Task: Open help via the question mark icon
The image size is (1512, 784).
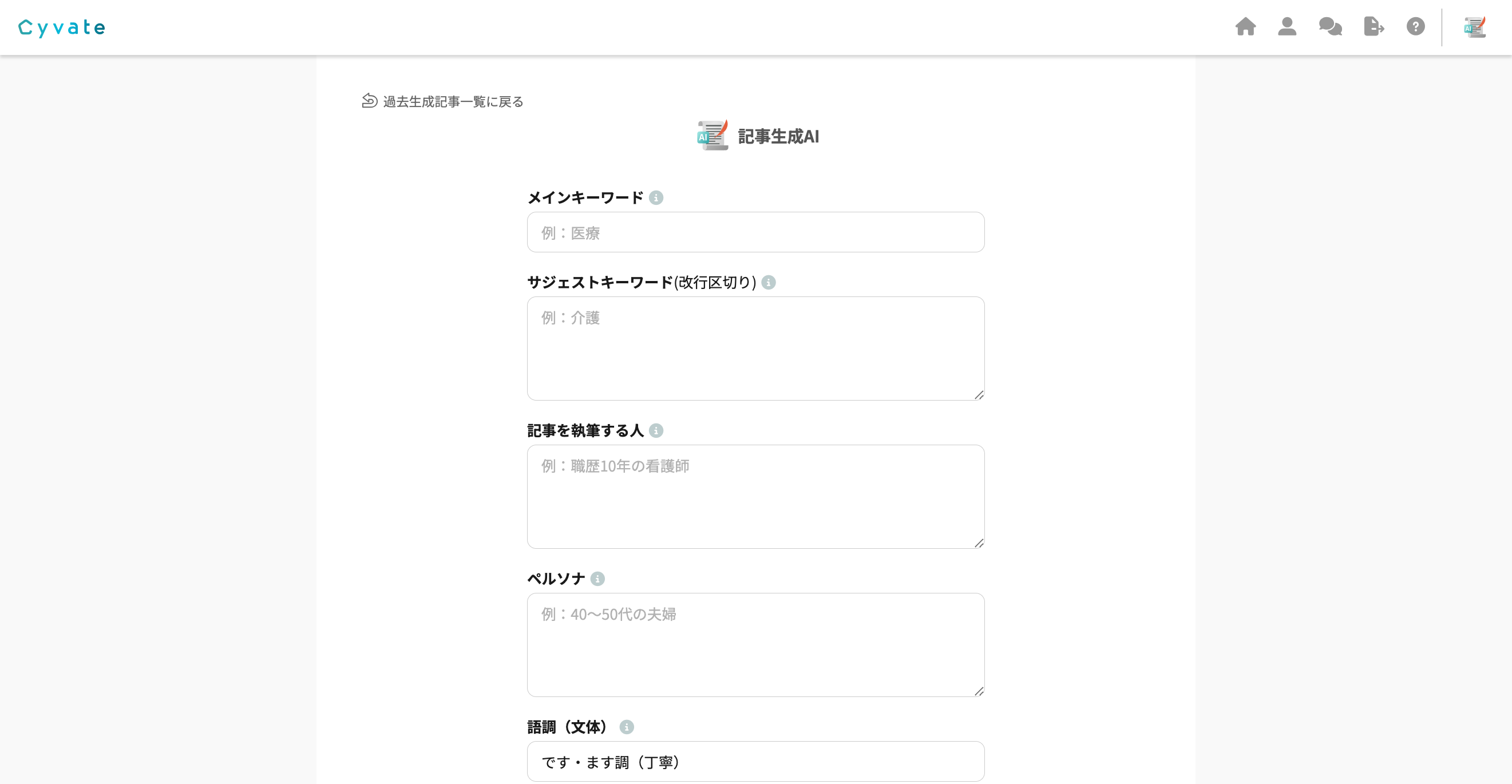Action: click(x=1416, y=26)
